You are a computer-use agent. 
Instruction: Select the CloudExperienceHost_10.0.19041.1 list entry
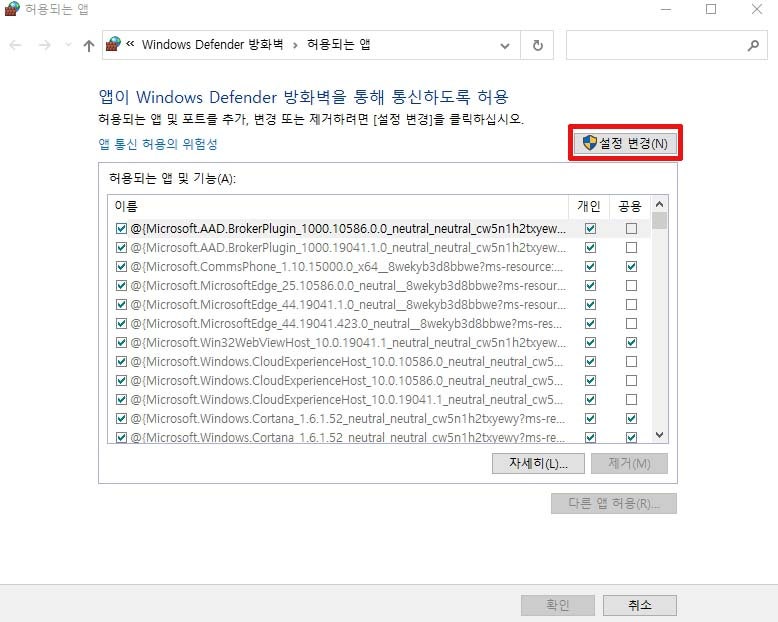click(346, 400)
